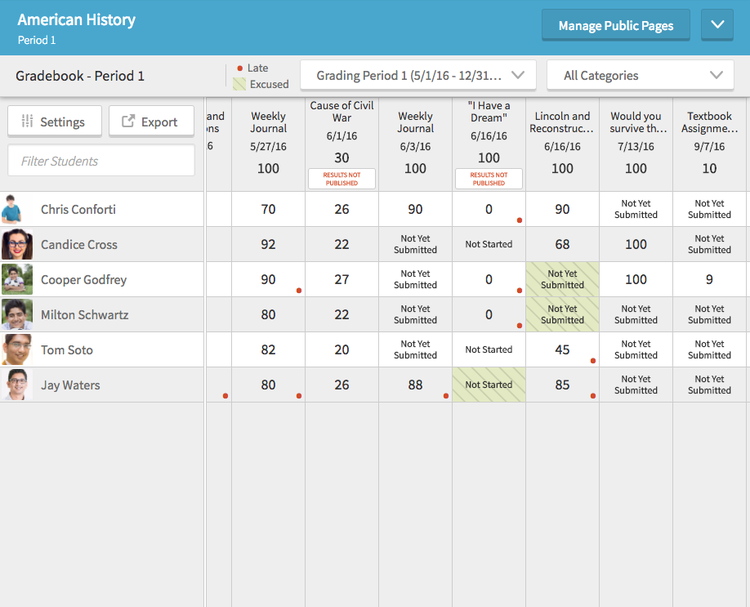
Task: Select student name Milton Schwartz
Action: click(x=85, y=315)
